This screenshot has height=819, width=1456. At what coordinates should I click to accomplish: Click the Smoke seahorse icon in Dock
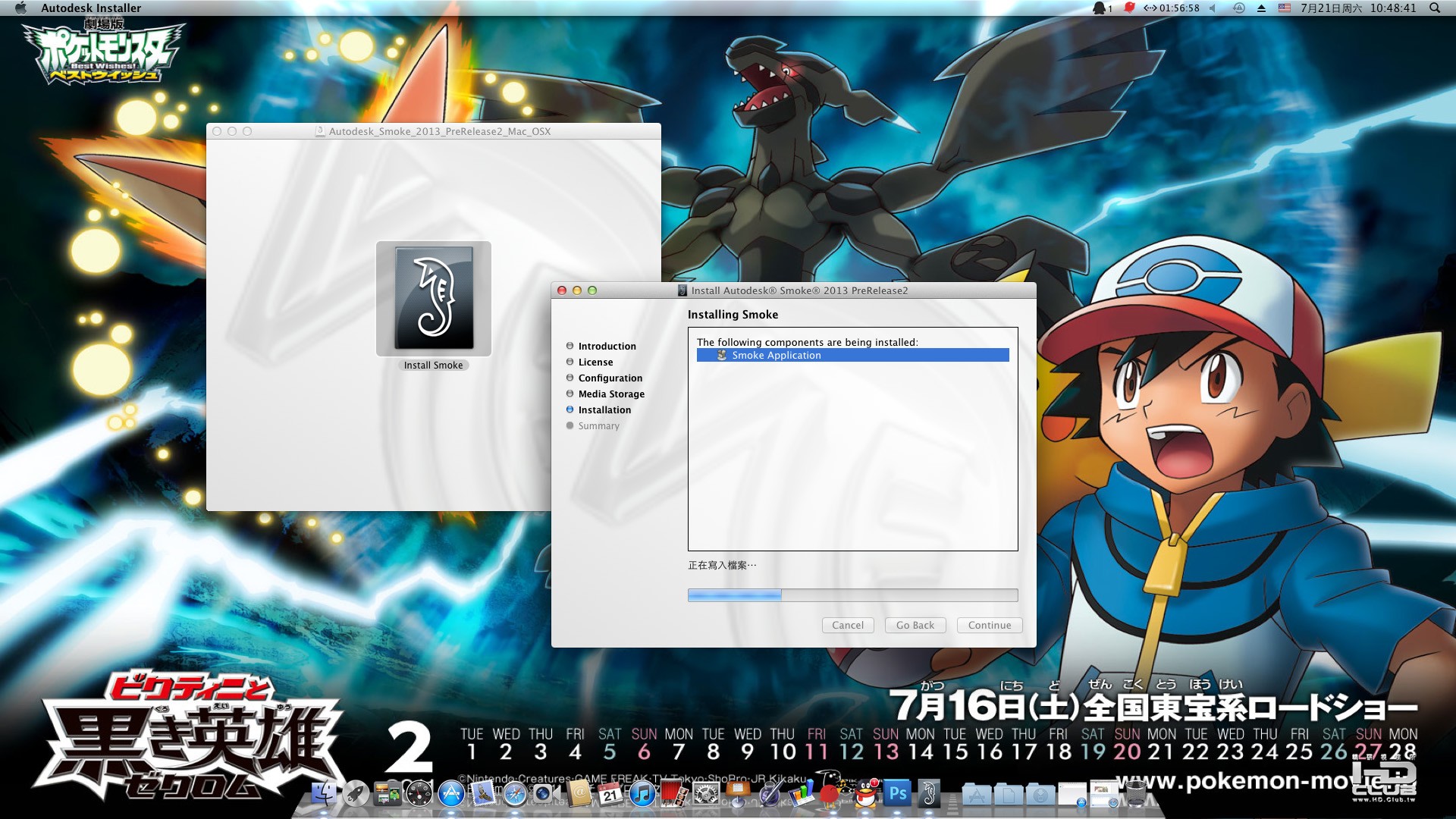click(929, 793)
